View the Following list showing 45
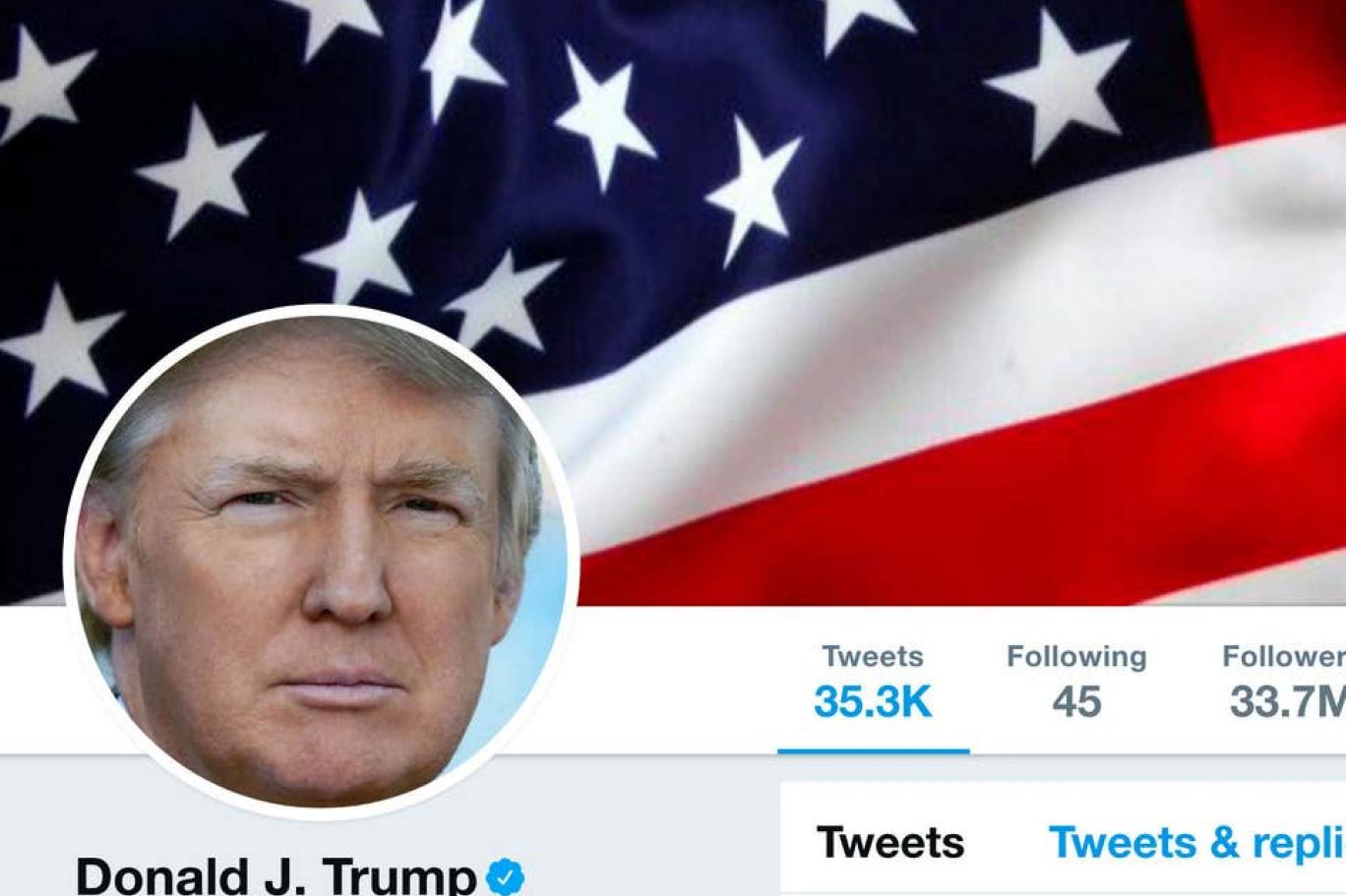The height and width of the screenshot is (896, 1346). [x=1076, y=683]
